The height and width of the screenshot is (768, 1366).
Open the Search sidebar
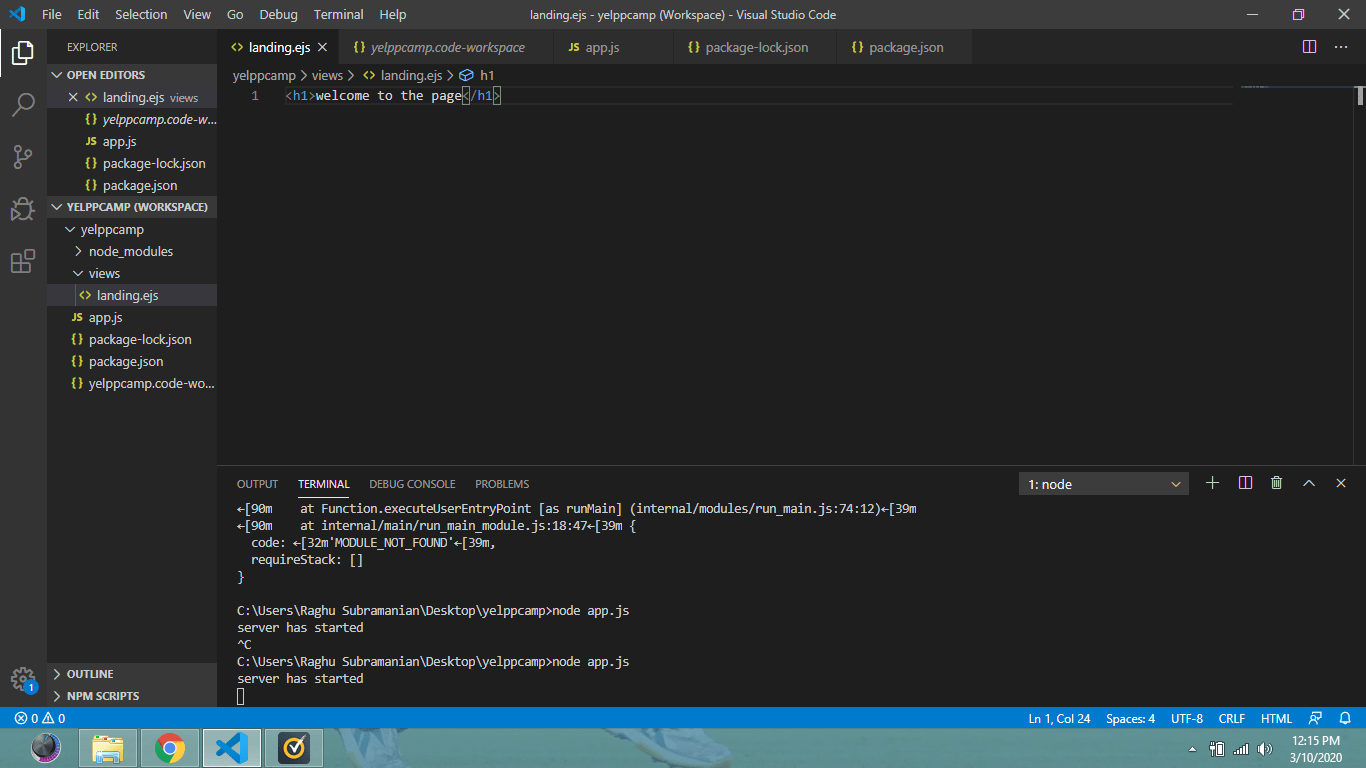pos(22,105)
